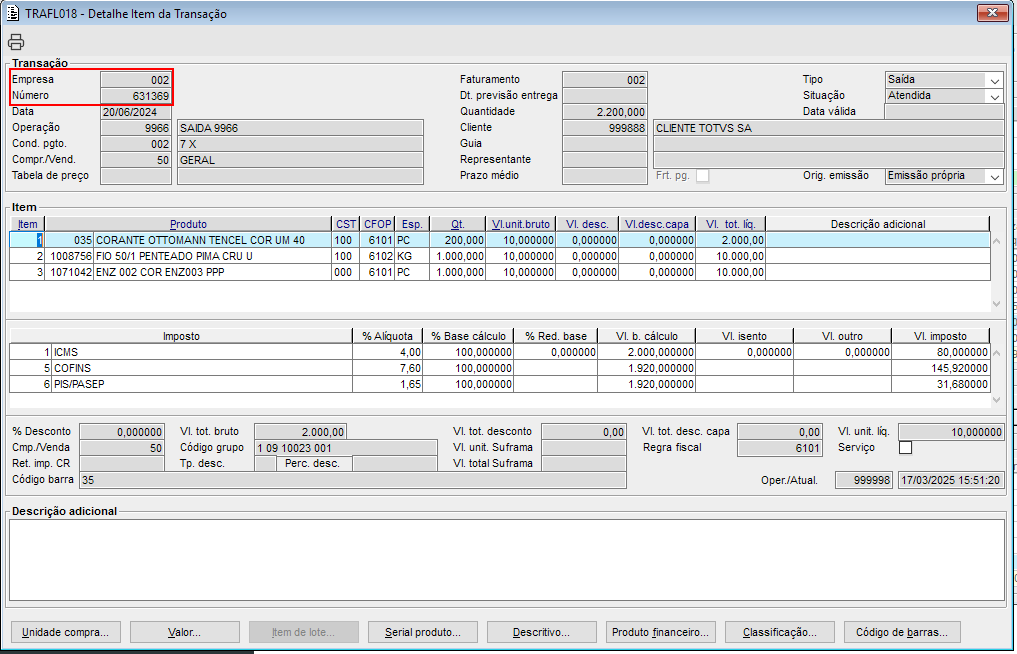Toggle the Frt. pg. checkbox
1017x654 pixels.
pos(702,176)
